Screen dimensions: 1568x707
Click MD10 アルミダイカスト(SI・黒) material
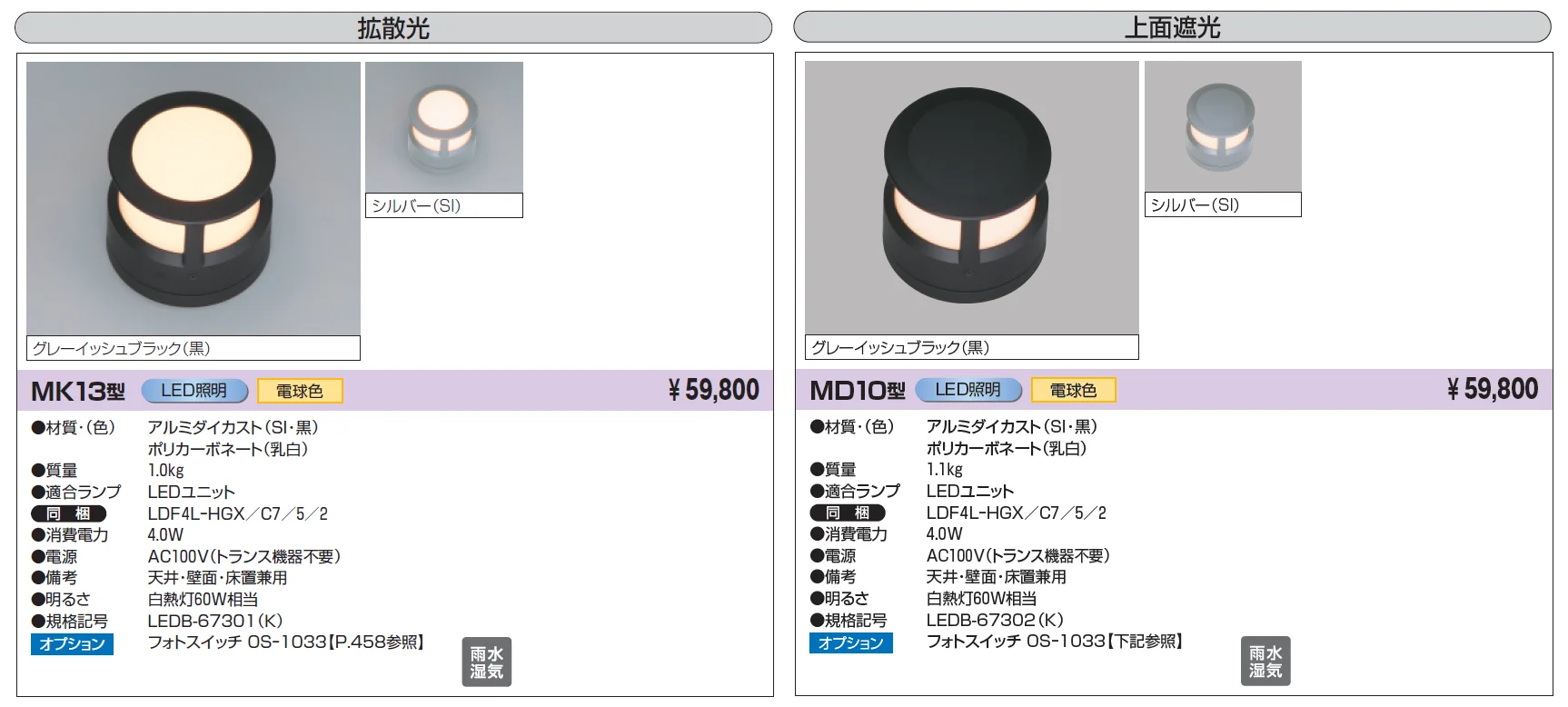(x=1012, y=426)
